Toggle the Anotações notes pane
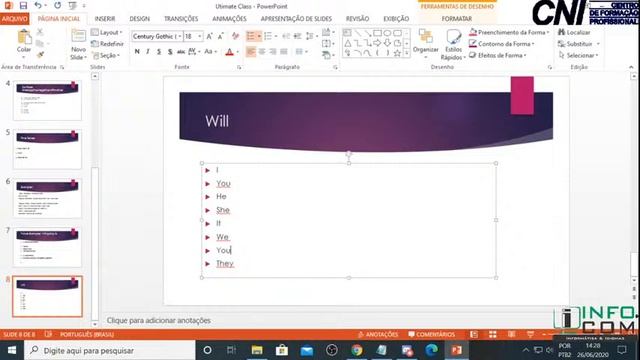 tap(378, 334)
